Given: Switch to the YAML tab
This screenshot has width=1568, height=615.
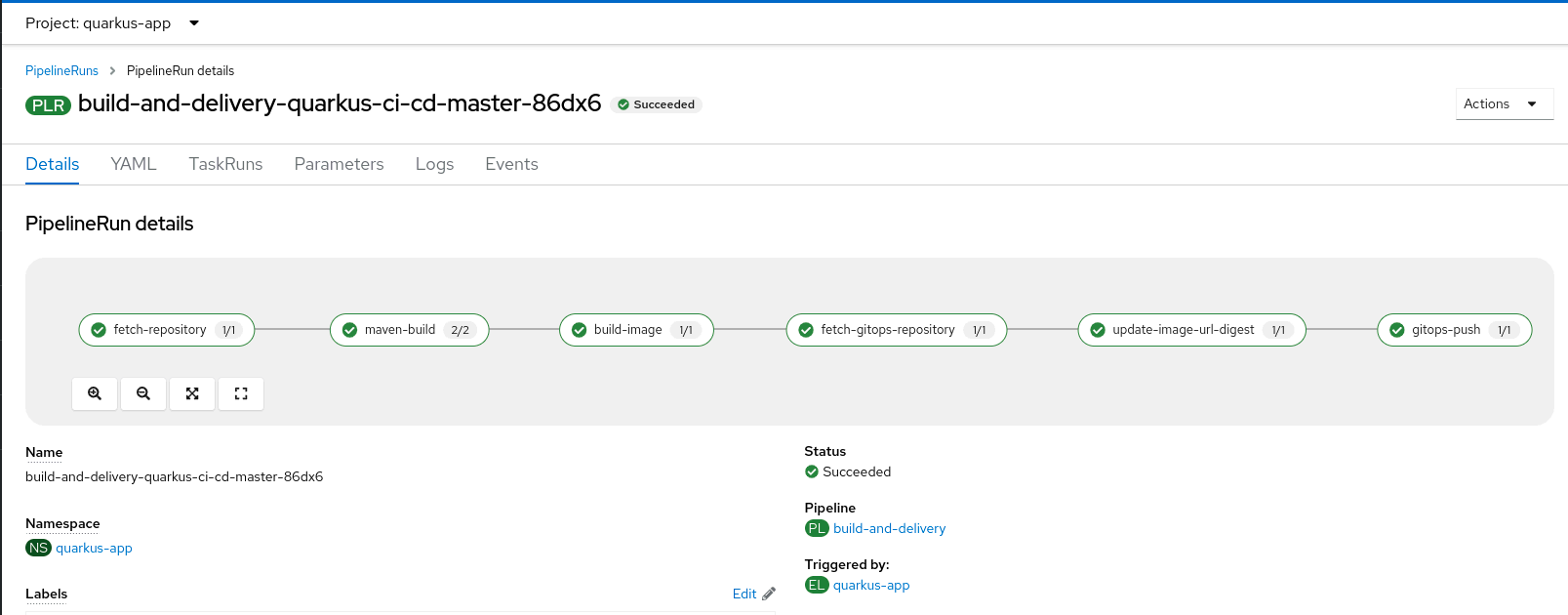Looking at the screenshot, I should tap(134, 164).
